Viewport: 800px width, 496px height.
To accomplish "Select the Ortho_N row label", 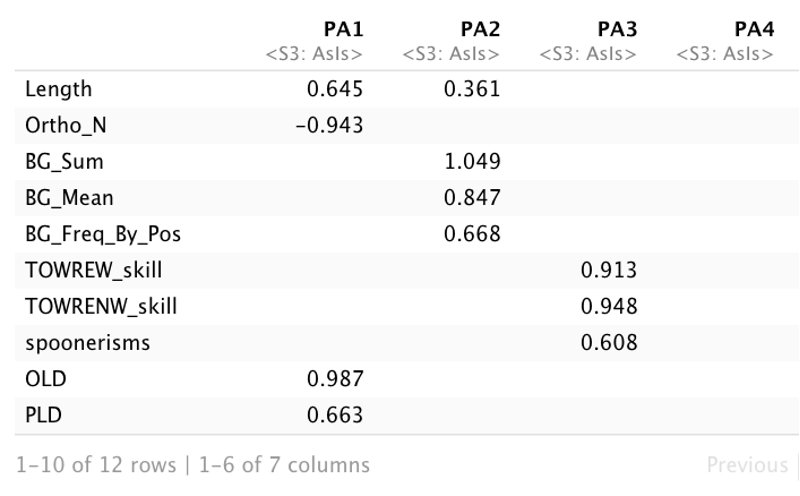I will pyautogui.click(x=66, y=126).
